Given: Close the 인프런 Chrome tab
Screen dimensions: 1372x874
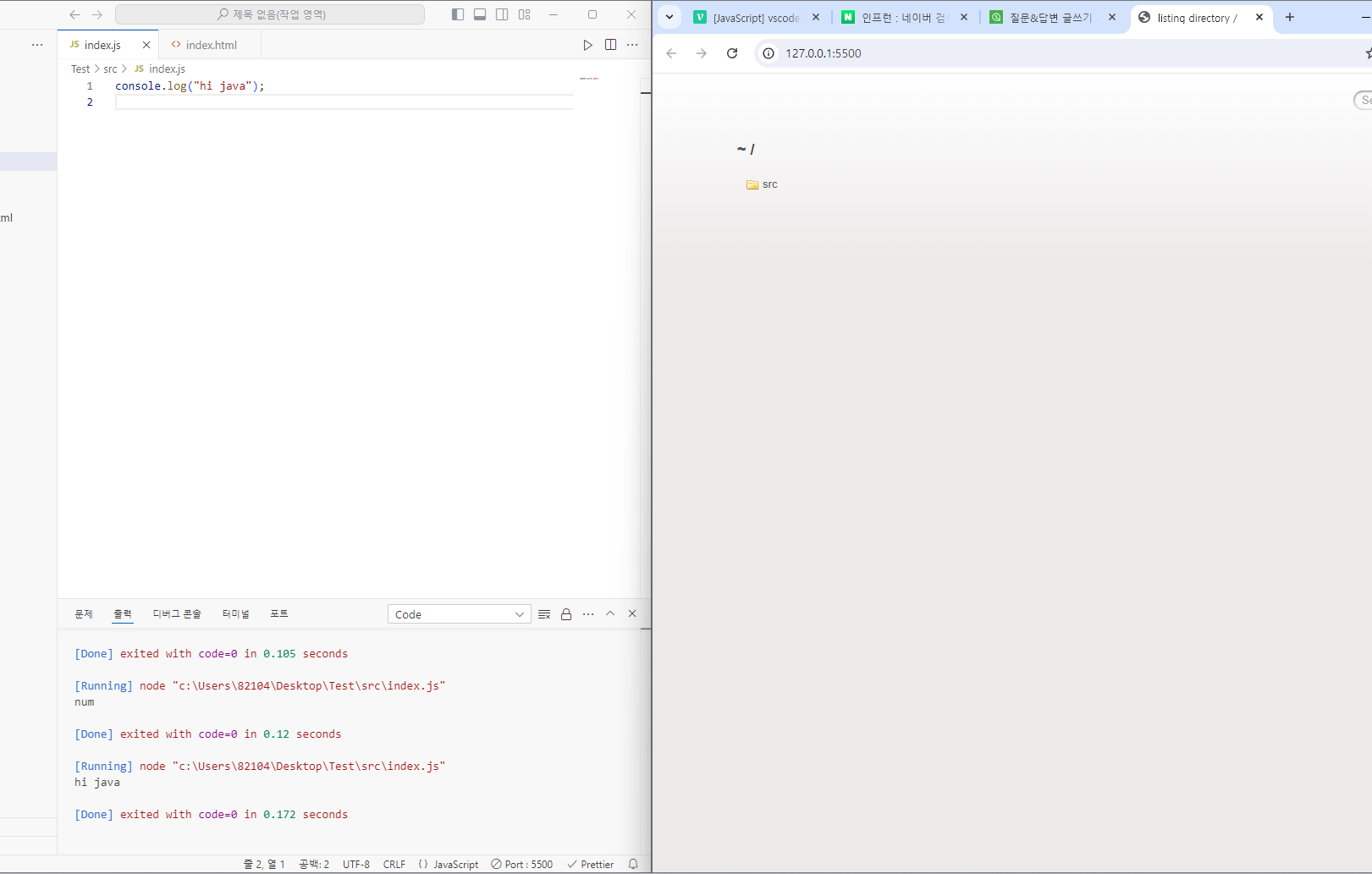Looking at the screenshot, I should [964, 17].
